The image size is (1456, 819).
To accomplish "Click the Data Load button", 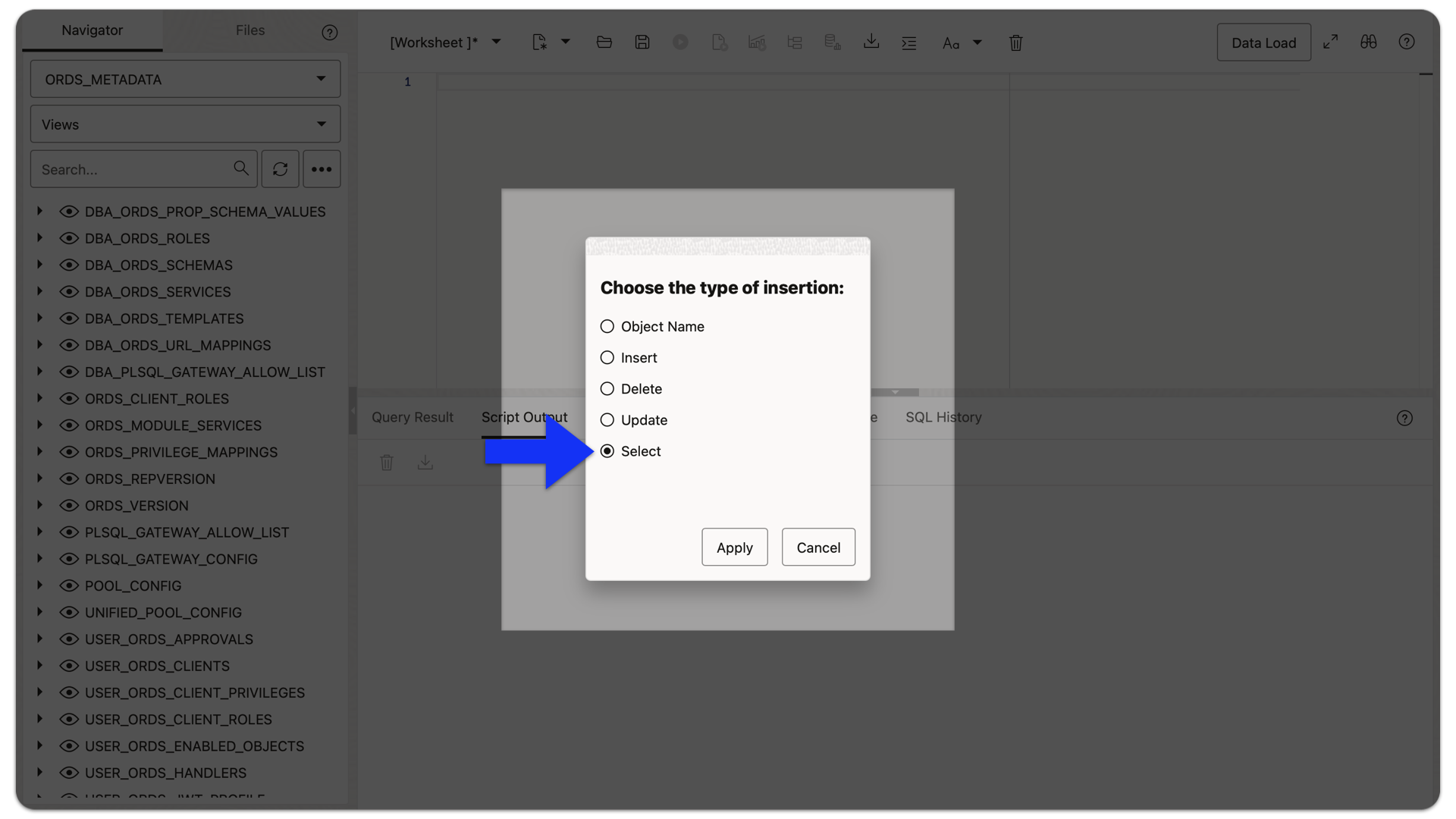I will [x=1263, y=42].
